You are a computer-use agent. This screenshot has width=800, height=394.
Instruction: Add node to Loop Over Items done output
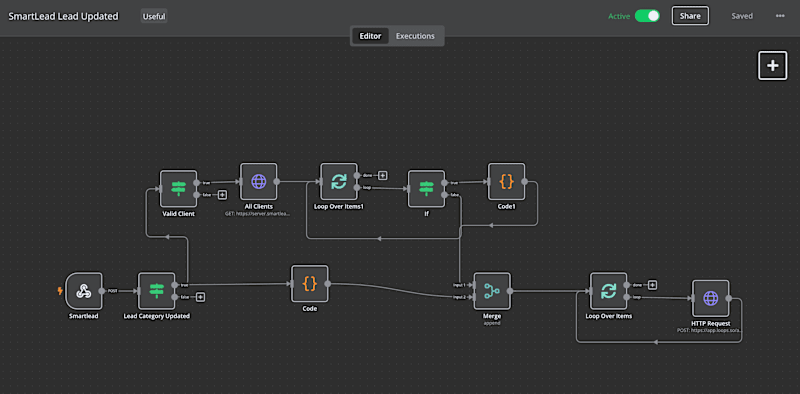pyautogui.click(x=652, y=285)
